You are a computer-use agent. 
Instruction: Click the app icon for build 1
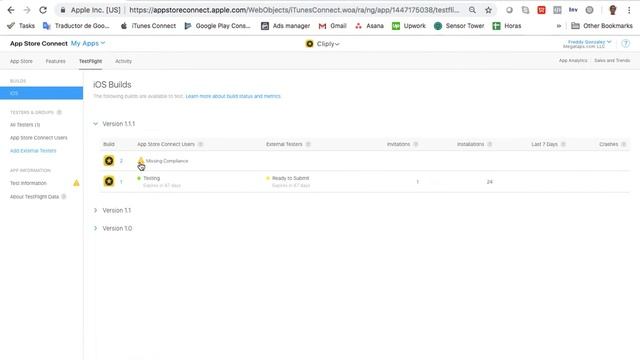[109, 181]
